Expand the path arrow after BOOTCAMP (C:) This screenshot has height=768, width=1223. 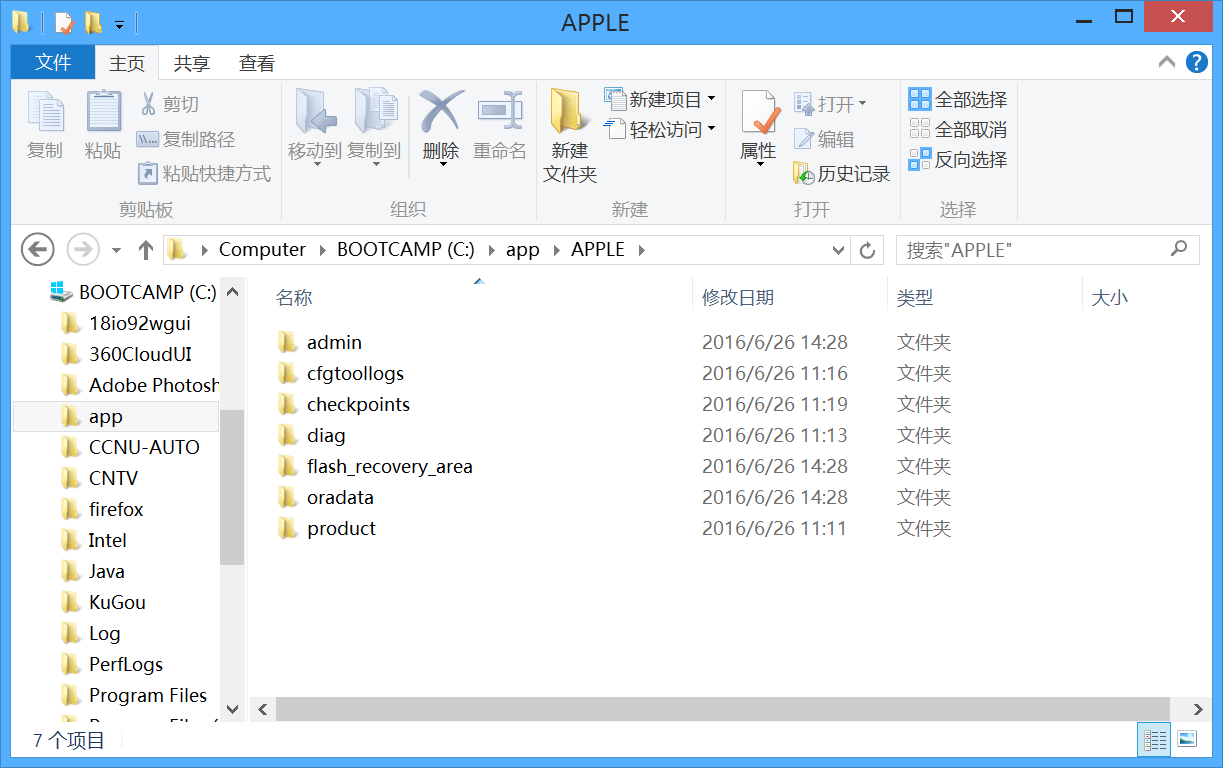[491, 250]
